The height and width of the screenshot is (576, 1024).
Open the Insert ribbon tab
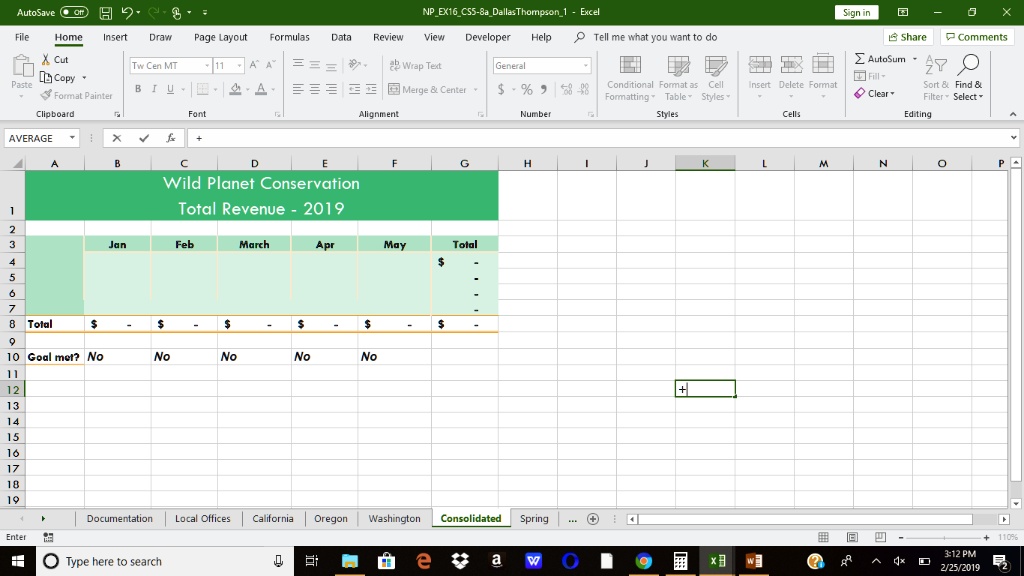115,37
